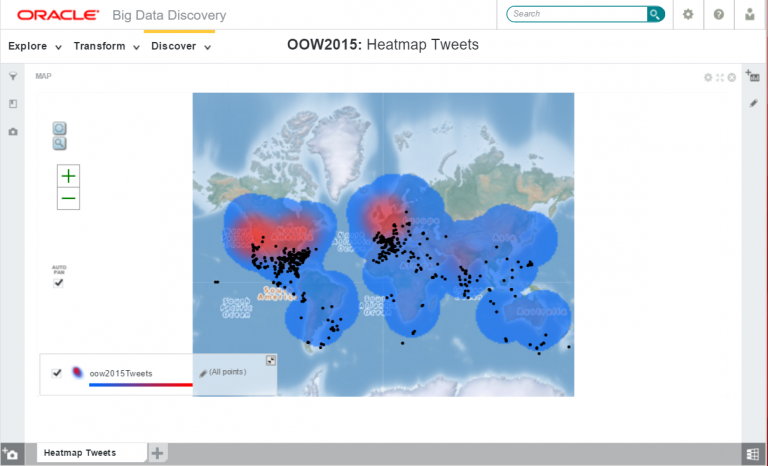
Task: Zoom out the map with minus
Action: point(69,198)
